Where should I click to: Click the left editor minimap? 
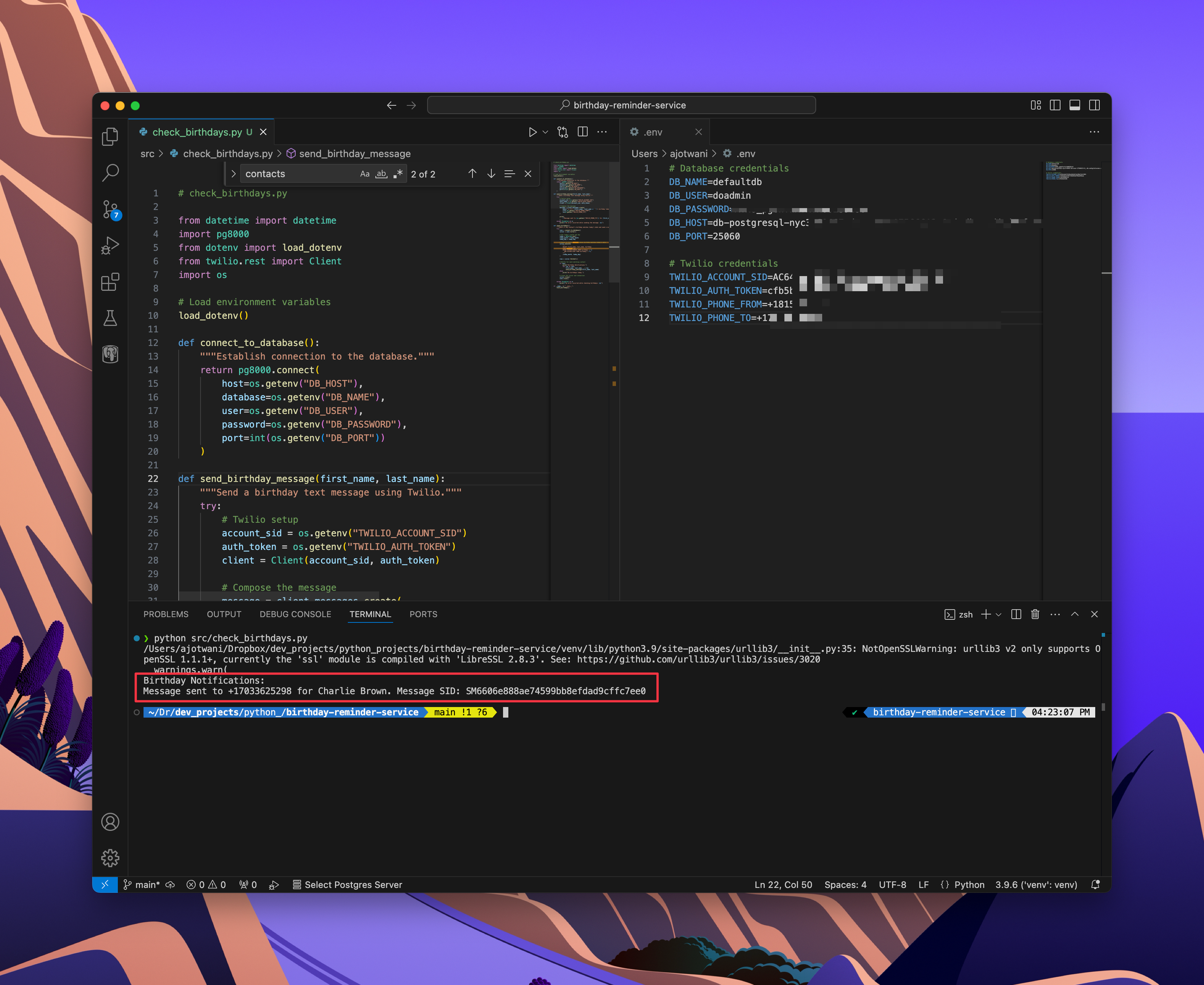(x=579, y=380)
